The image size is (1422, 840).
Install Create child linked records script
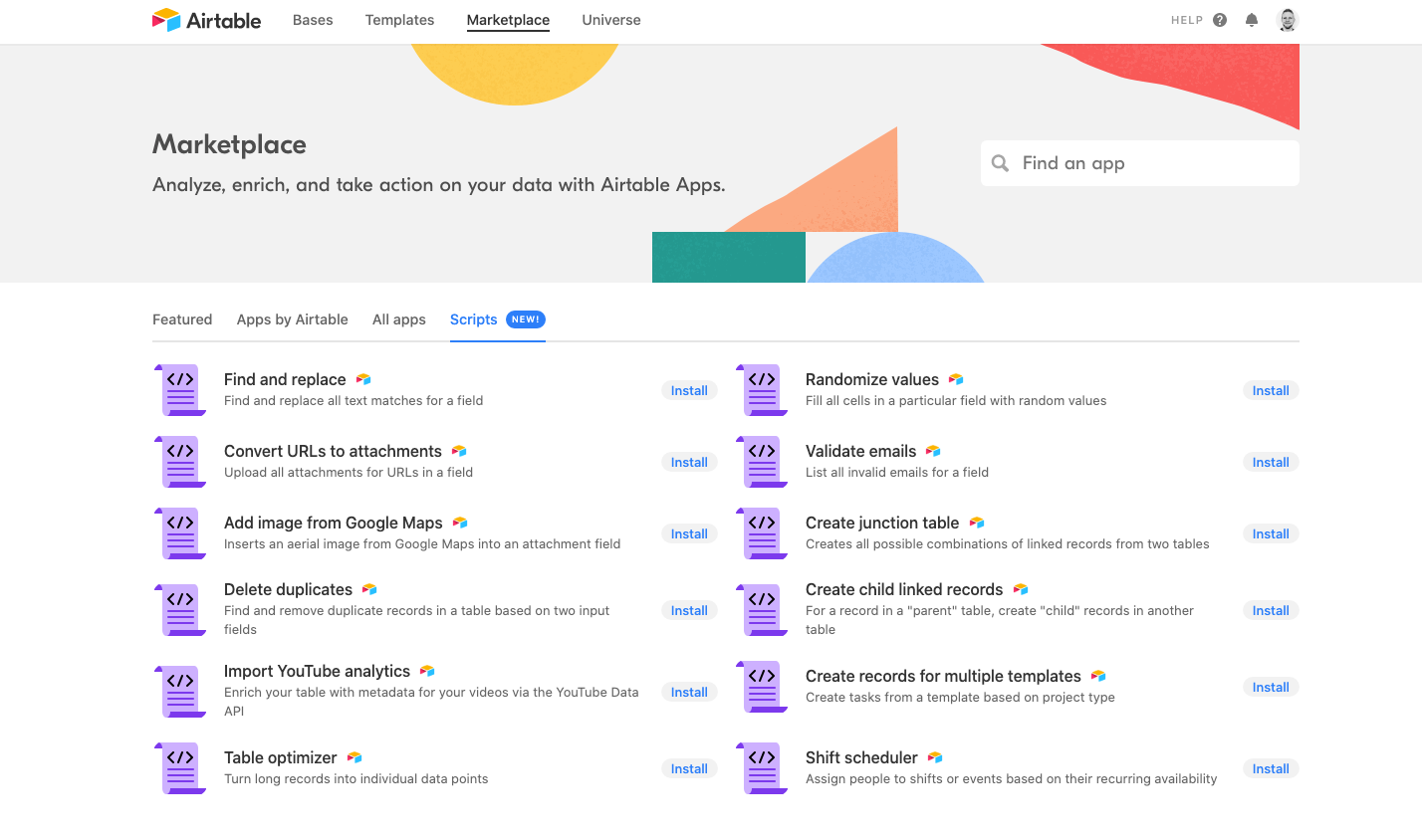click(x=1271, y=610)
